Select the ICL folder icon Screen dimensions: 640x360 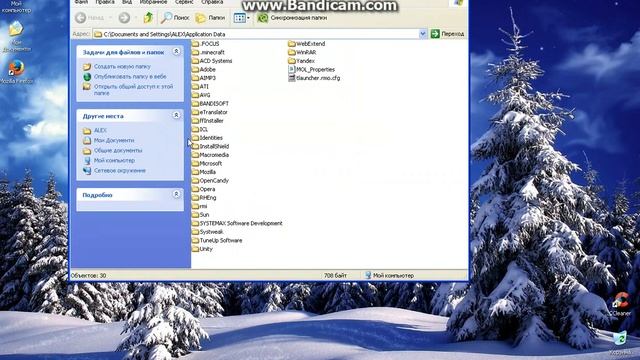(196, 129)
